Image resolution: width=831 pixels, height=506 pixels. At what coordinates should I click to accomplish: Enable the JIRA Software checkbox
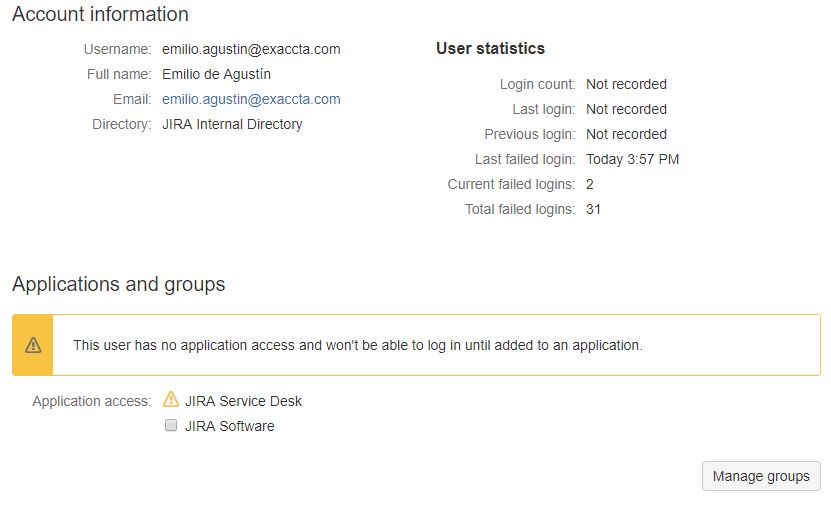[x=171, y=425]
